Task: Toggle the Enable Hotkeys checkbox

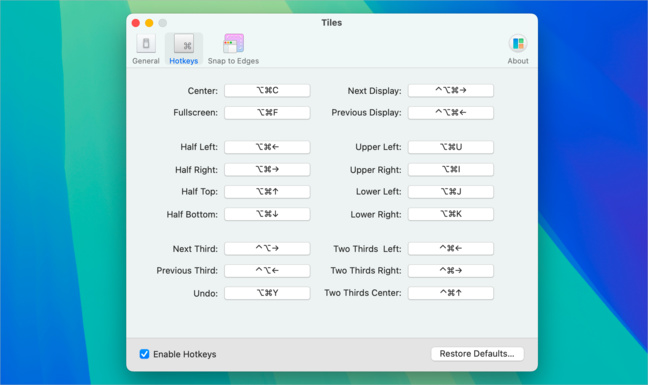Action: tap(144, 354)
